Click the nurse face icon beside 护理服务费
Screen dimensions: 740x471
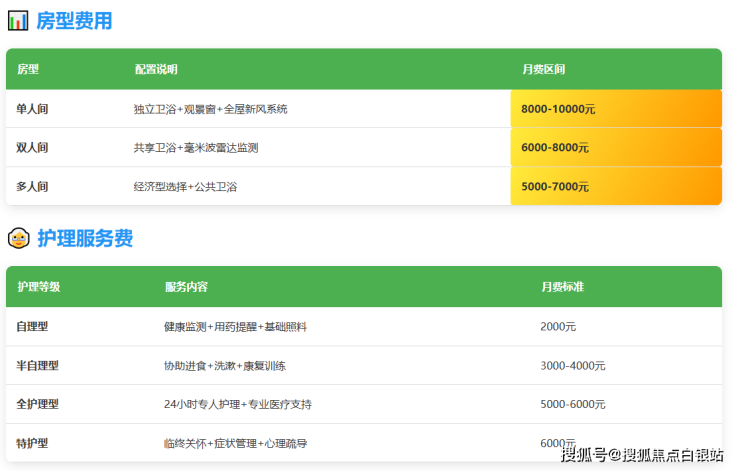[18, 238]
